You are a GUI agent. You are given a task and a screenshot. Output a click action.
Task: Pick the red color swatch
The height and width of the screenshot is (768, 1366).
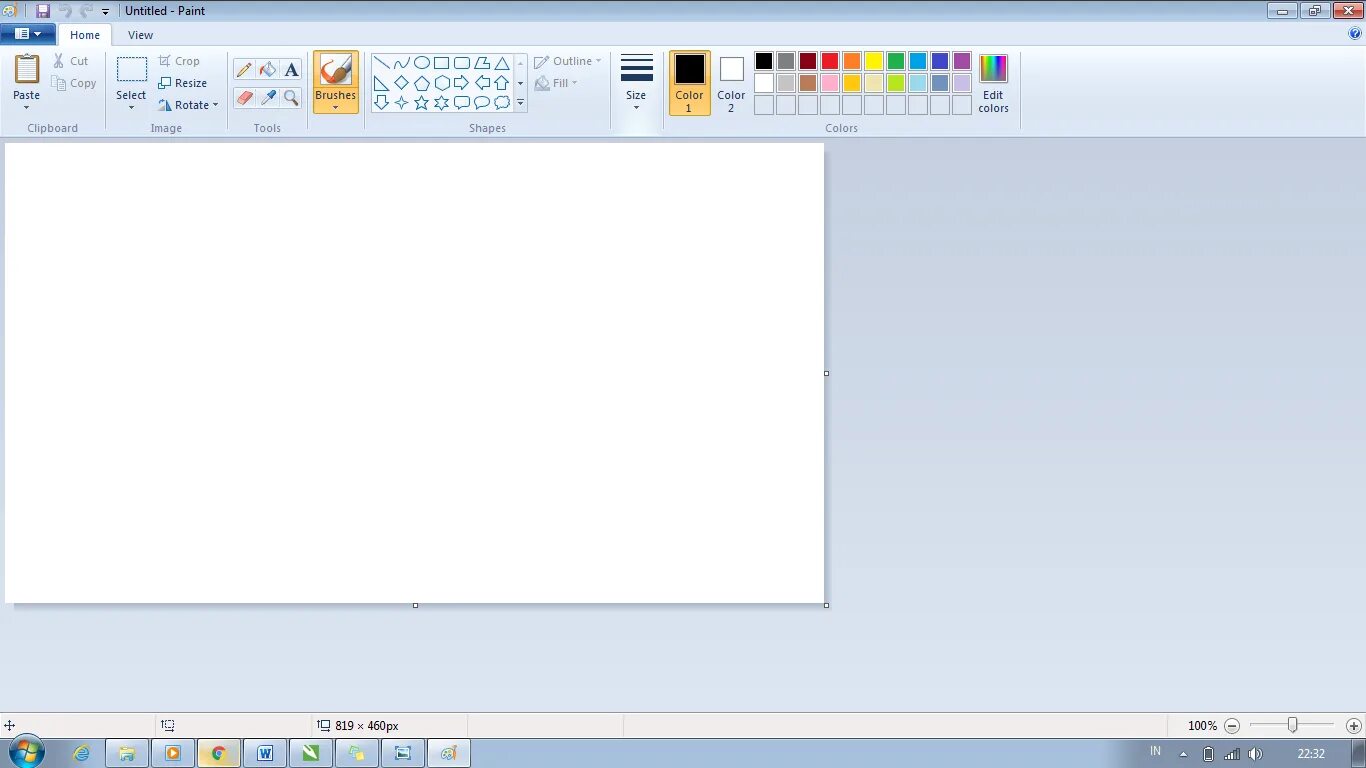point(830,61)
